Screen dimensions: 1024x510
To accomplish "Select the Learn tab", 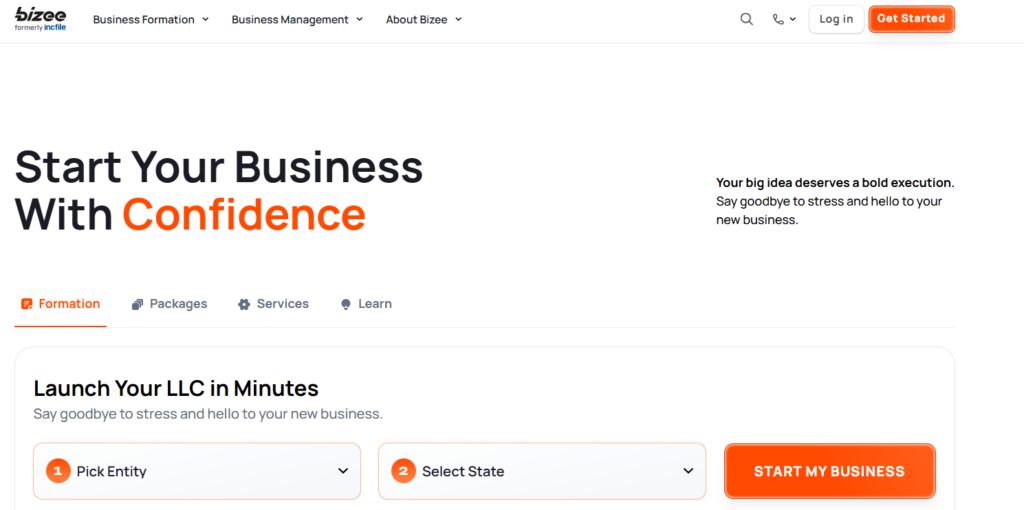I will pos(375,304).
